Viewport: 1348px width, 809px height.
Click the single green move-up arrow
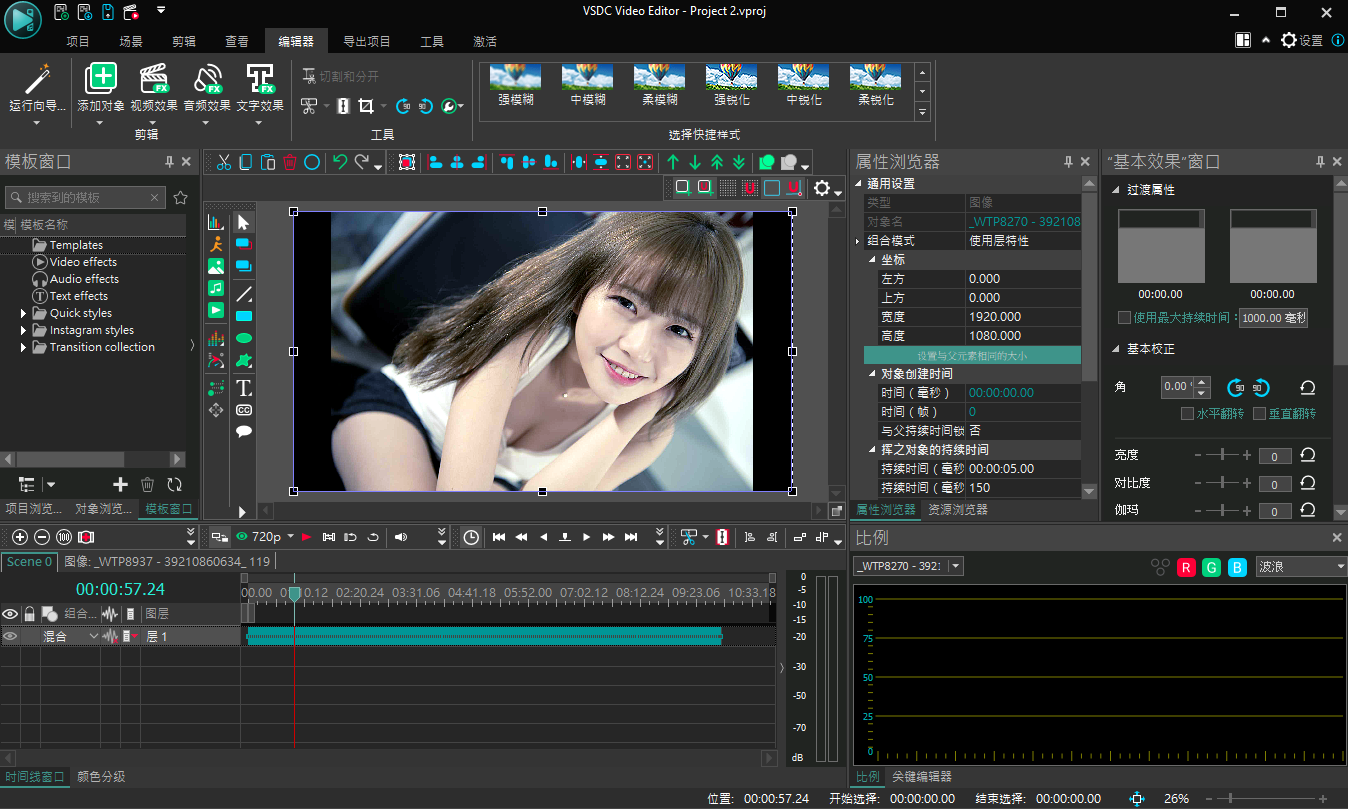click(x=673, y=162)
